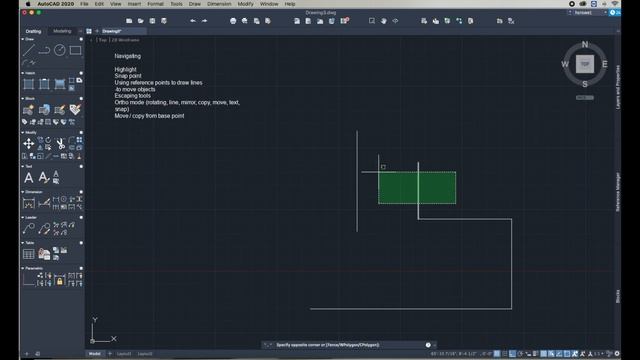Click the Save toolbar icon

152,21
